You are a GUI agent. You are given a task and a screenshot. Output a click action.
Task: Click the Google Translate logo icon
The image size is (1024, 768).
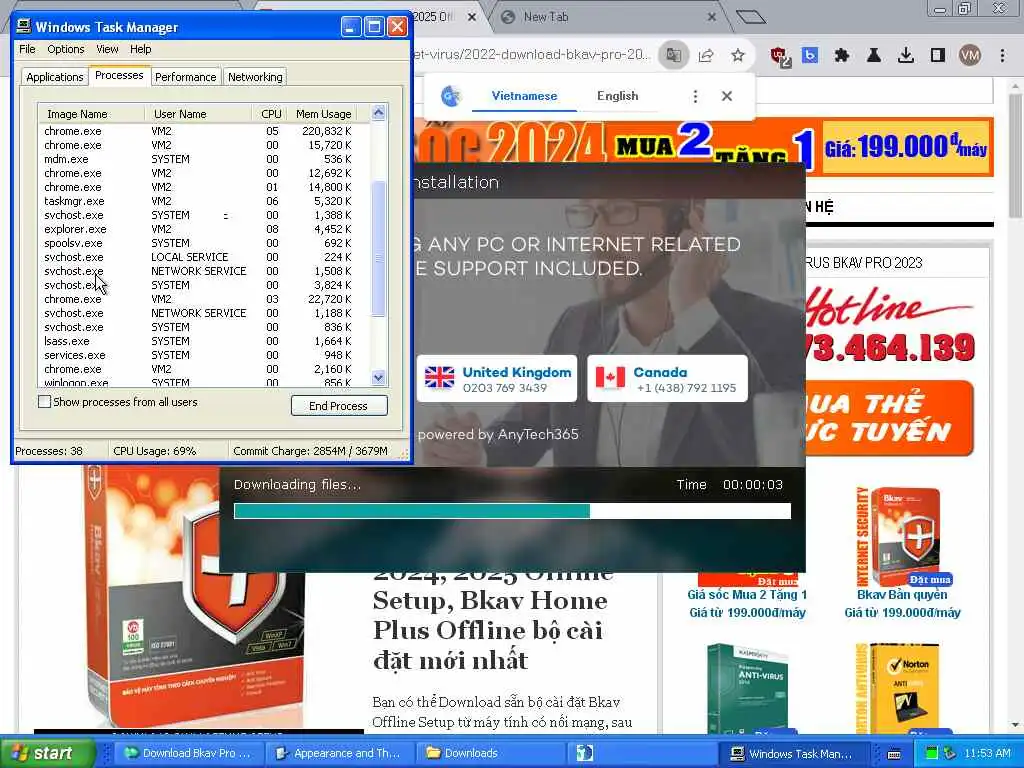(x=451, y=96)
